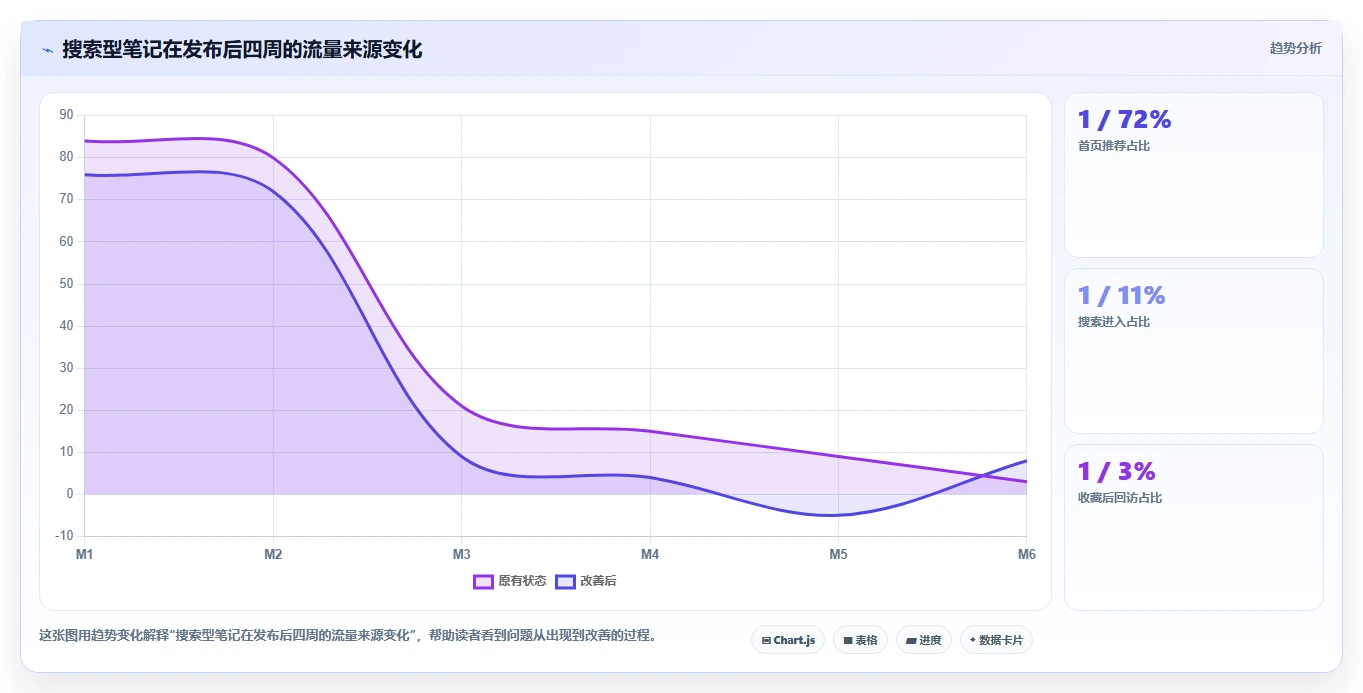The height and width of the screenshot is (693, 1363).
Task: Click the 进度 tag chip
Action: [924, 640]
